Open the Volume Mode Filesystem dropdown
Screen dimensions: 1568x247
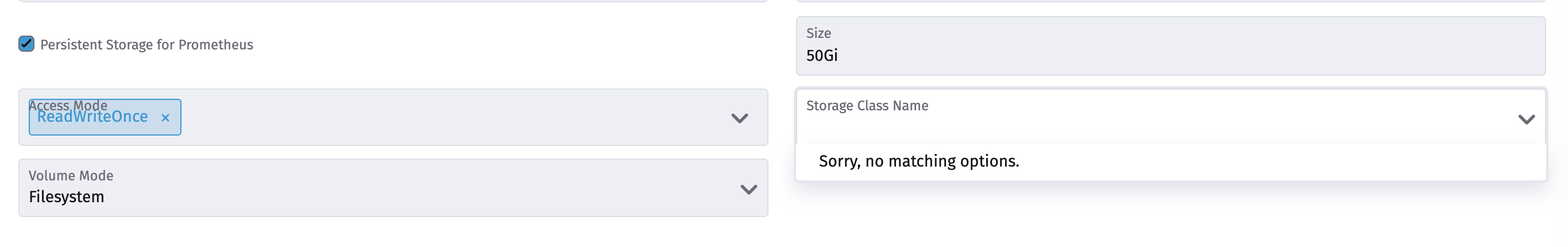[x=389, y=188]
